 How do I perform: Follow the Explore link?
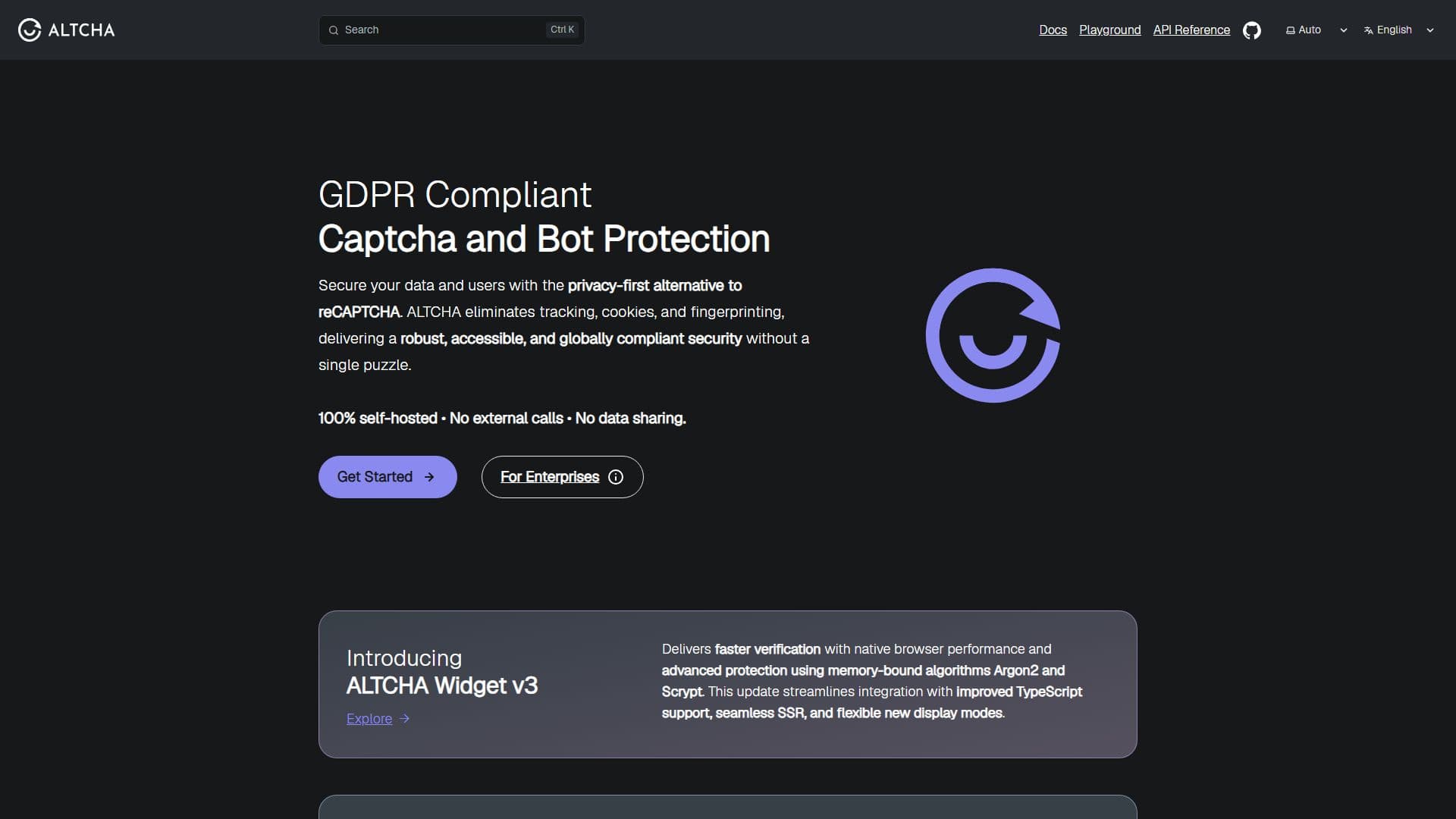tap(369, 718)
